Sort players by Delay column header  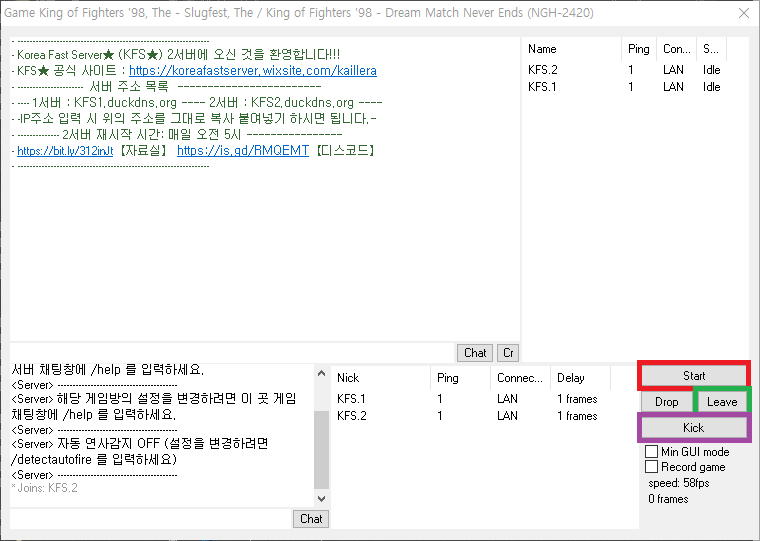coord(580,378)
